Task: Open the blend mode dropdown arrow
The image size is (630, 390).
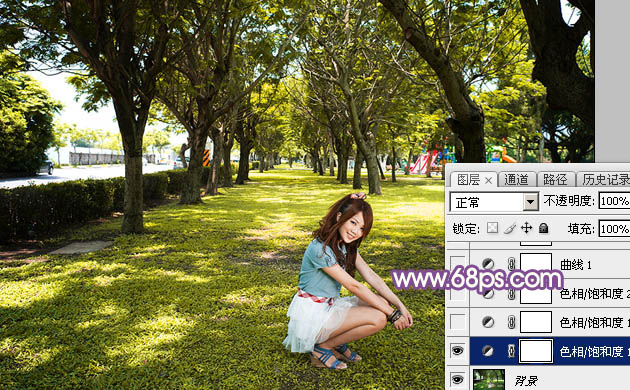Action: tap(531, 202)
